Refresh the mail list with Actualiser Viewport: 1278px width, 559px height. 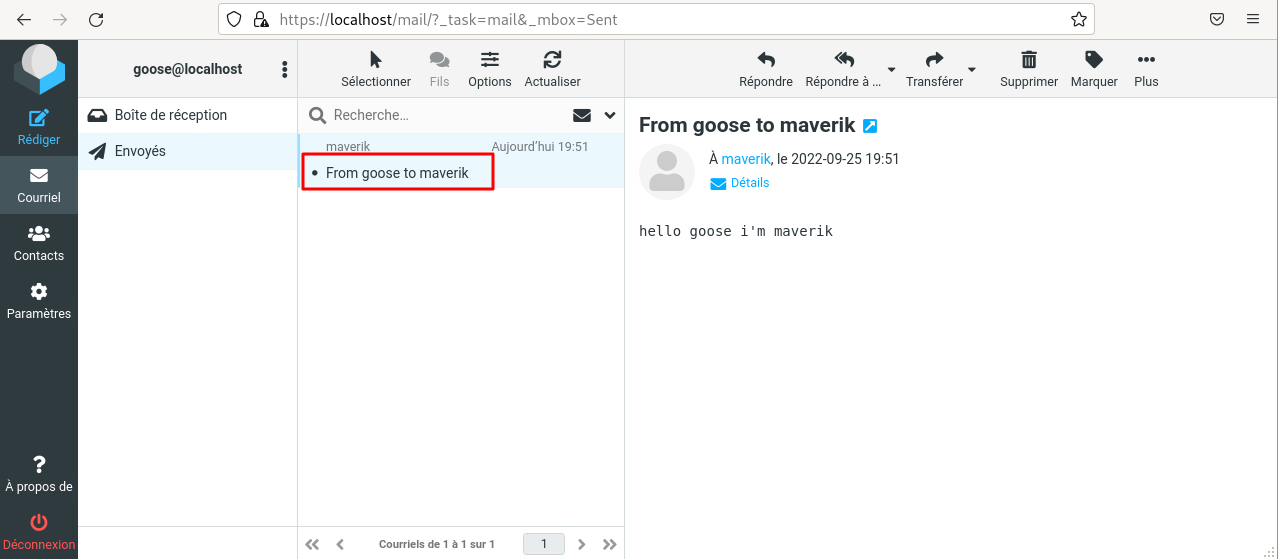point(552,61)
